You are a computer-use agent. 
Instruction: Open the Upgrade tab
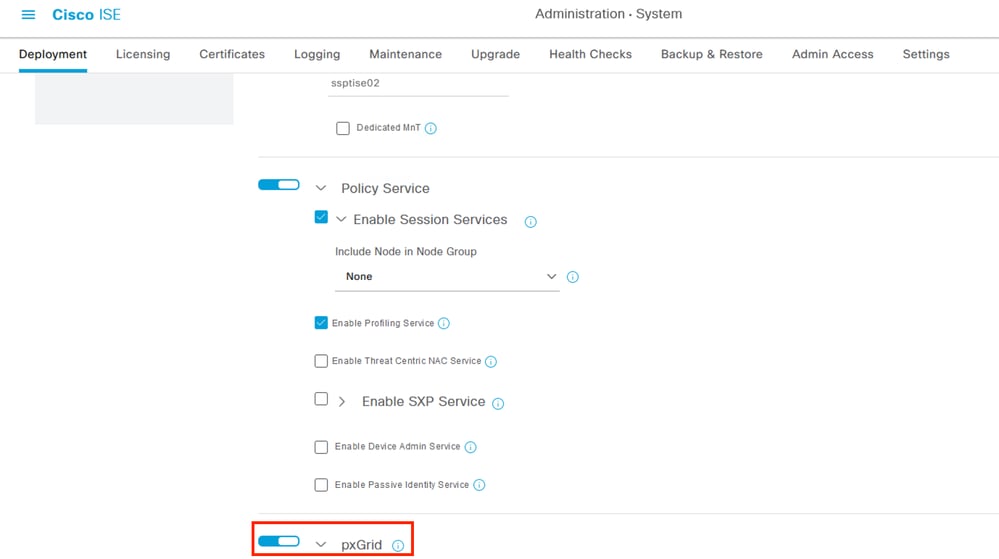(x=495, y=54)
